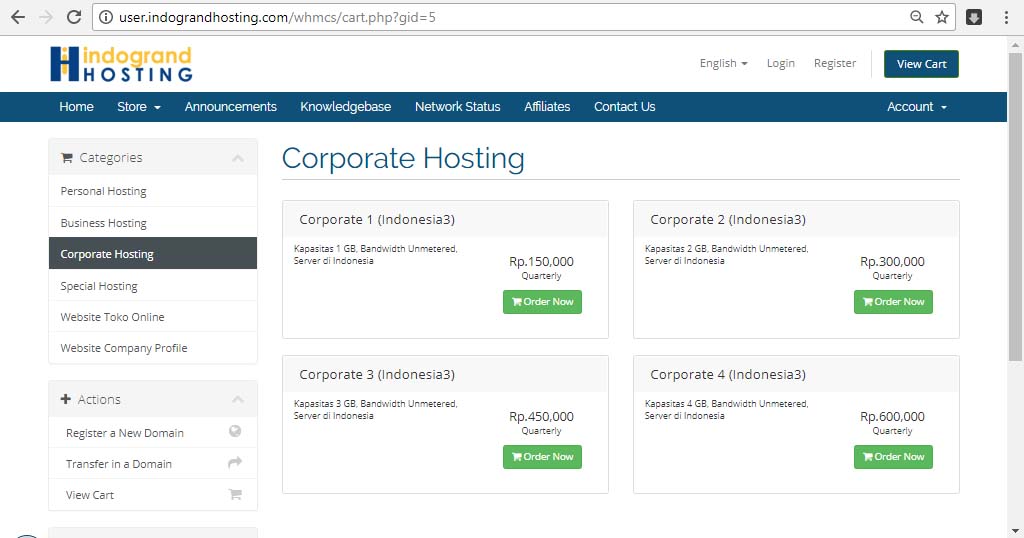Collapse the Categories panel chevron

click(x=237, y=158)
